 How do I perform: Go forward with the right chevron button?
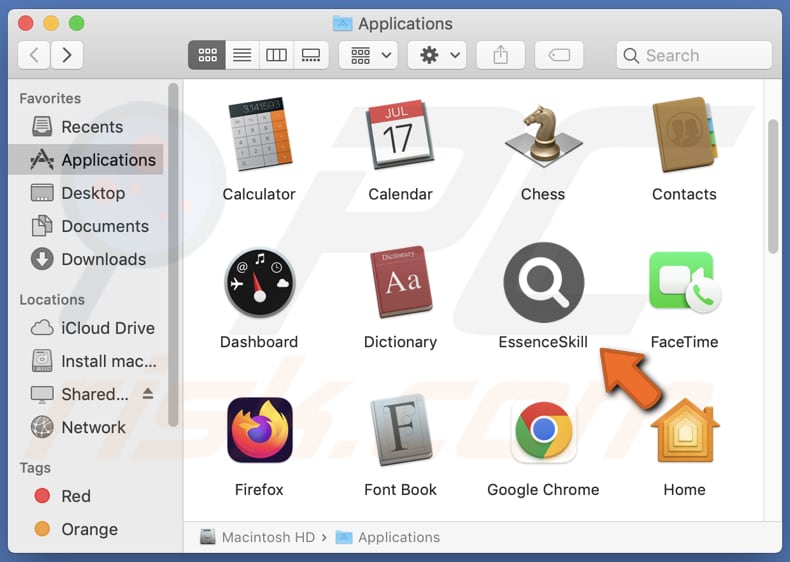[x=67, y=55]
